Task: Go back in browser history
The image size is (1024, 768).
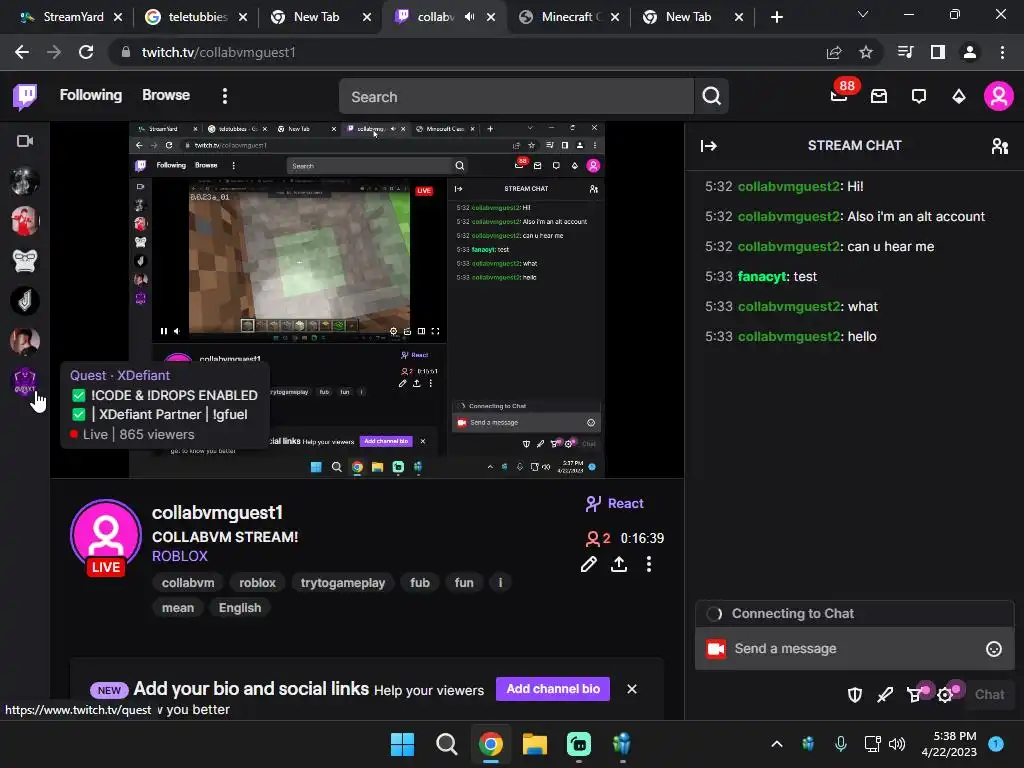Action: [22, 52]
